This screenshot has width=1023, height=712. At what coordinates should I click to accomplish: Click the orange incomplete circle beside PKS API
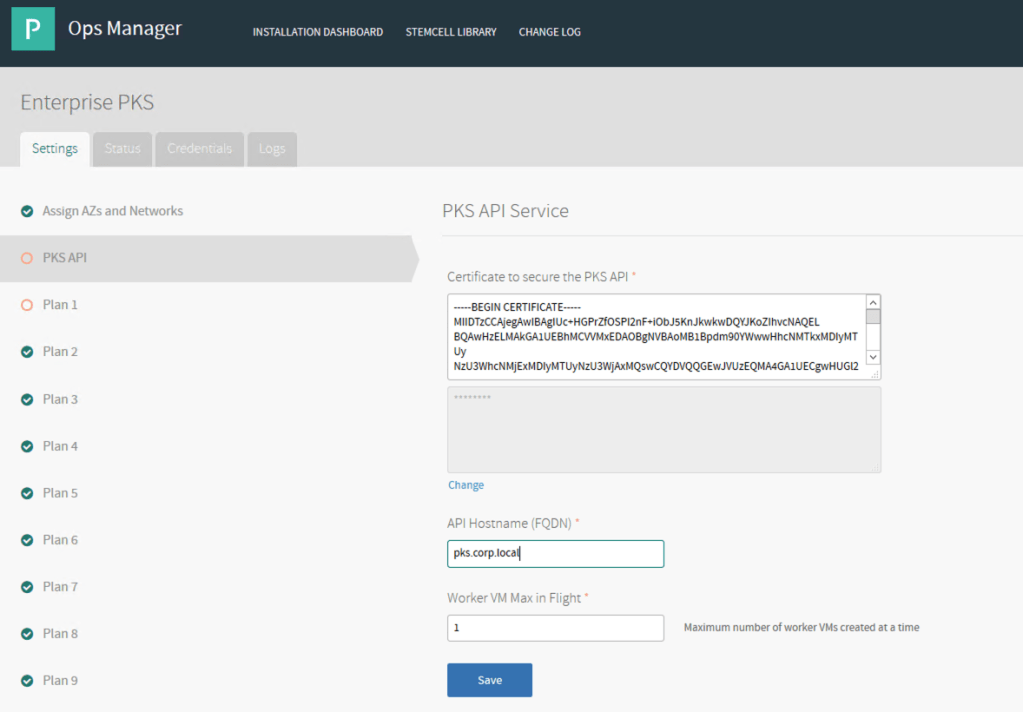tap(27, 258)
